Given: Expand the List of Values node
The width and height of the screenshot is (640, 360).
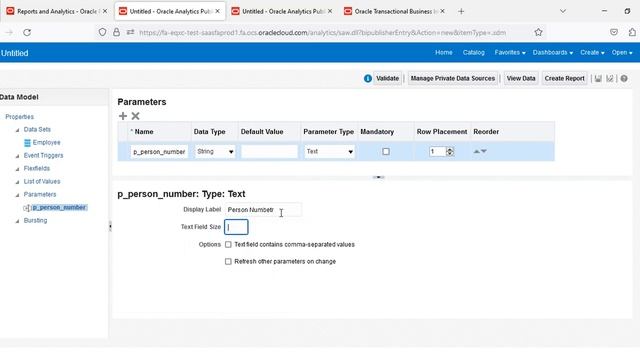Looking at the screenshot, I should [18, 182].
